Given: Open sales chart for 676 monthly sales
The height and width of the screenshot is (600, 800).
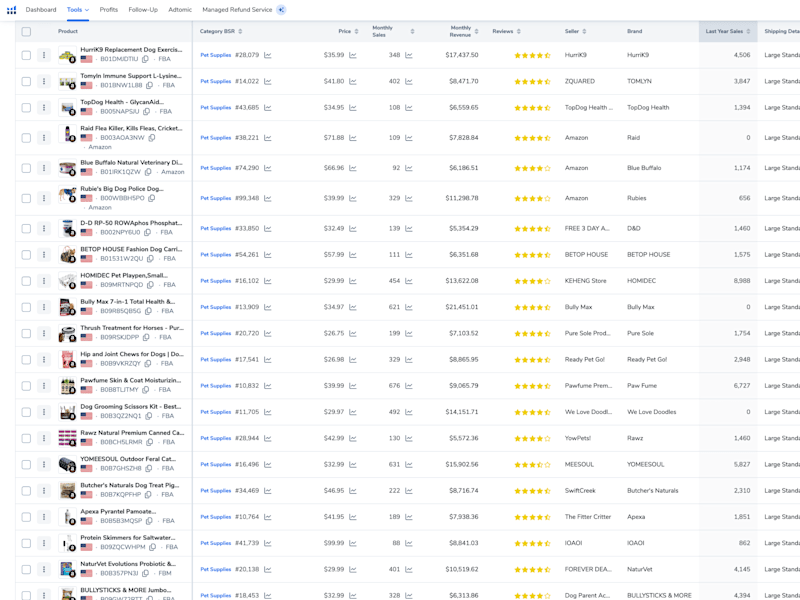Looking at the screenshot, I should pyautogui.click(x=409, y=386).
